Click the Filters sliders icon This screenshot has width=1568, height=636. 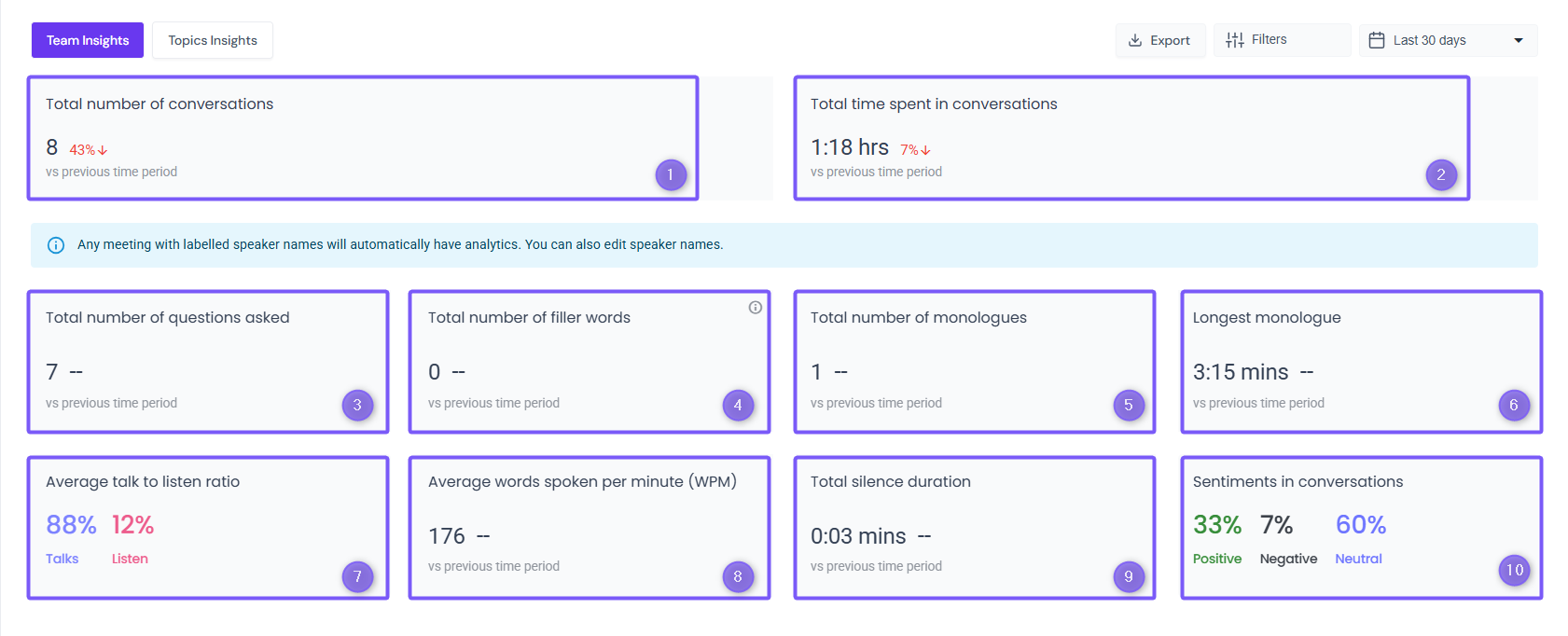click(x=1235, y=40)
